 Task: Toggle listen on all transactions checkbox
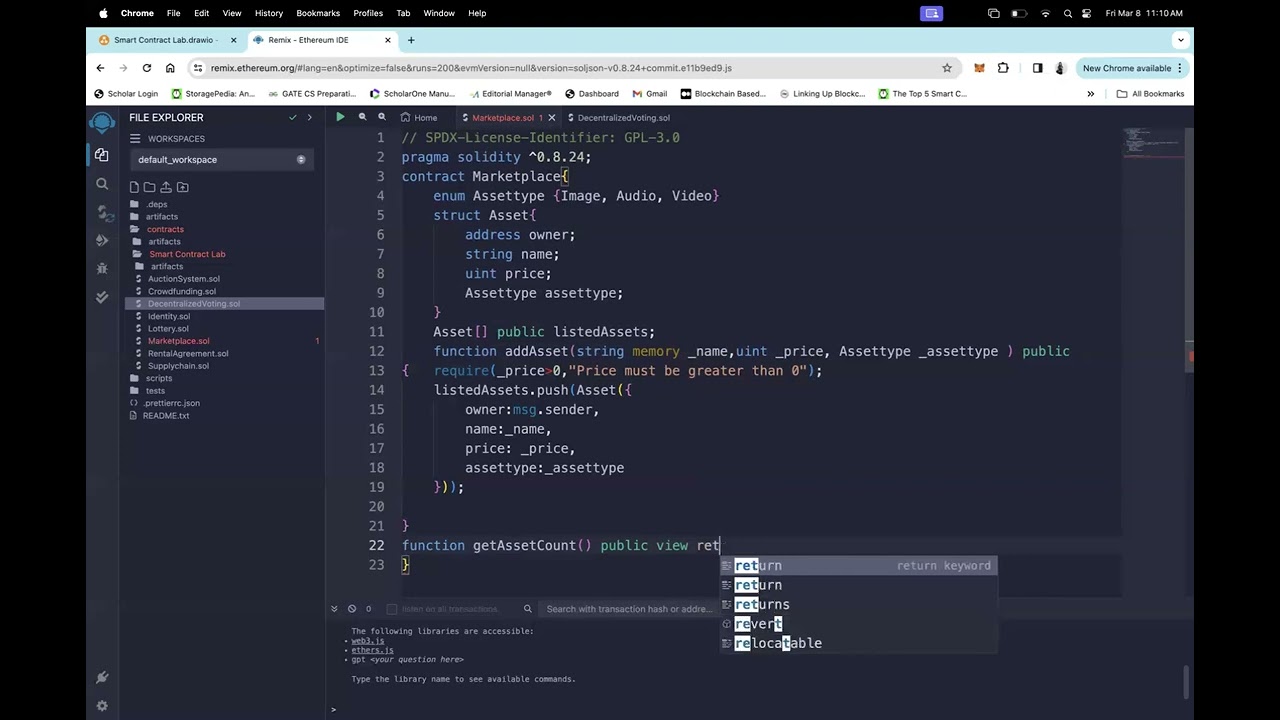click(393, 609)
